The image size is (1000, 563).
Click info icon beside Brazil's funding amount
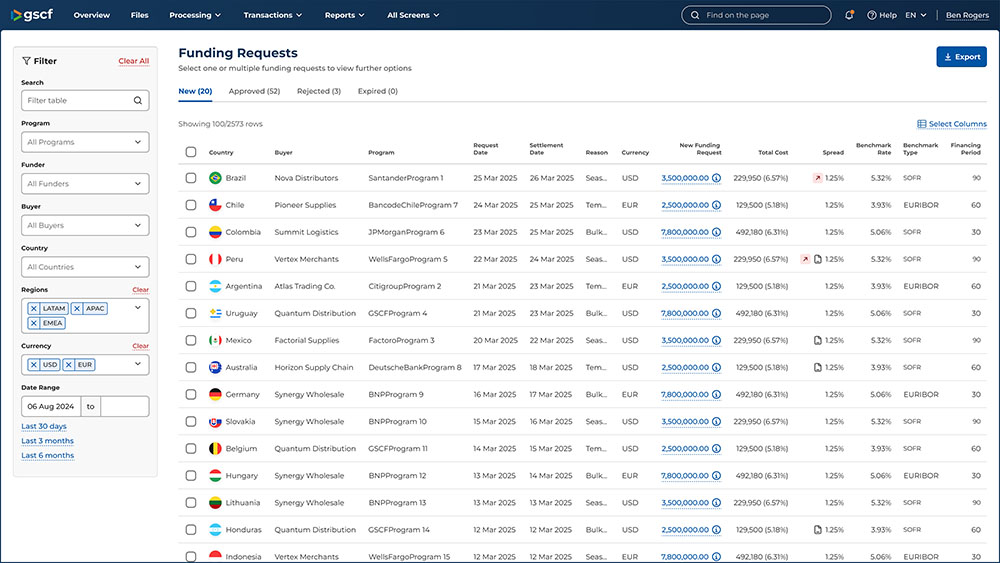click(716, 178)
